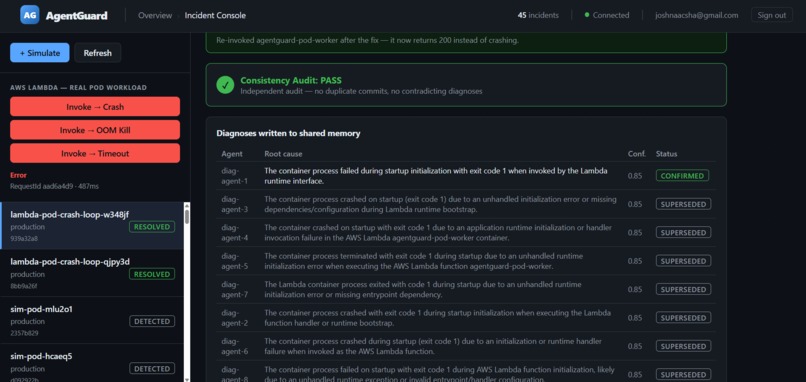The height and width of the screenshot is (382, 806).
Task: Open the Incident Console tab
Action: (215, 15)
